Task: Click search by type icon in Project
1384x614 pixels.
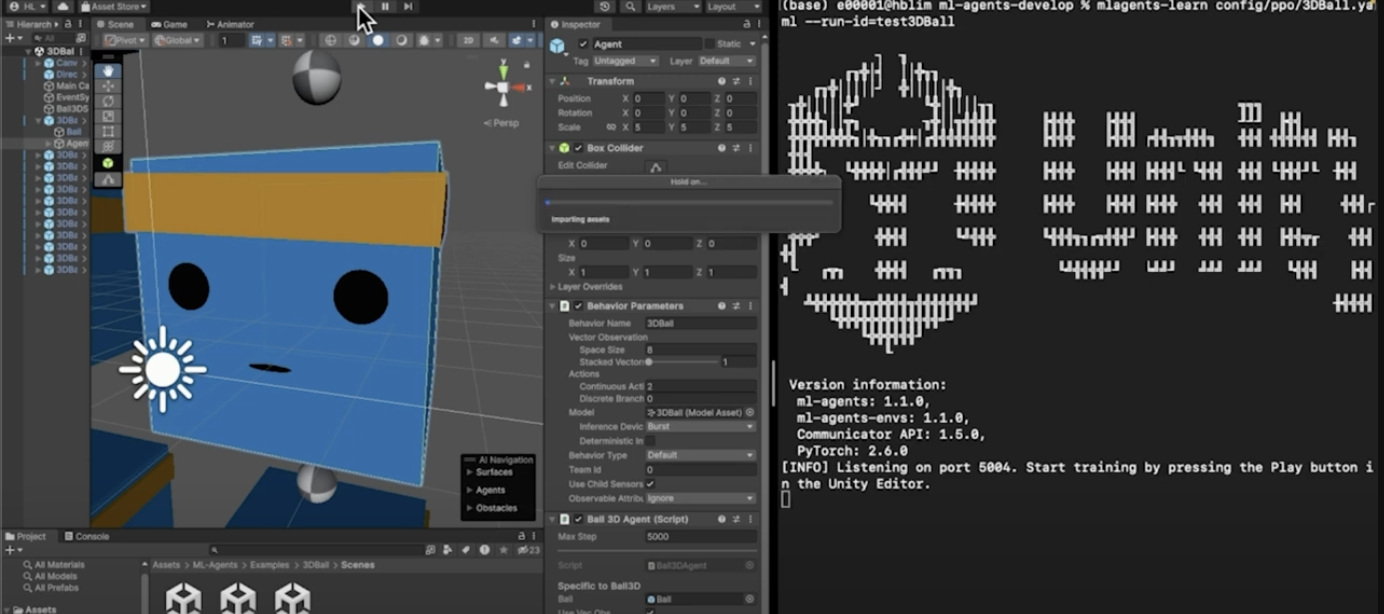Action: click(448, 550)
